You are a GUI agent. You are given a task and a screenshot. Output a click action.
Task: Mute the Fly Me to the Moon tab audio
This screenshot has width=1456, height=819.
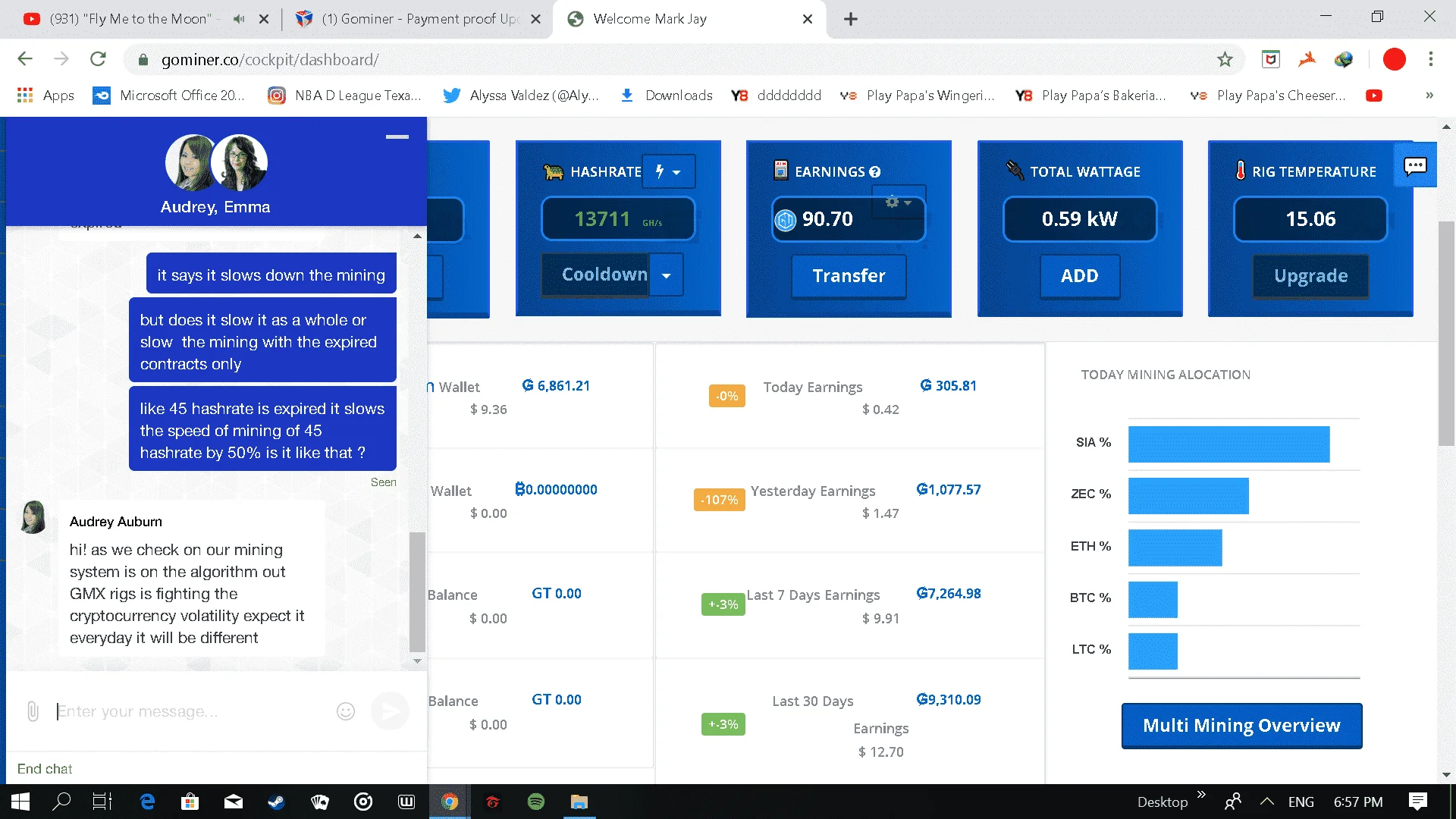point(239,19)
